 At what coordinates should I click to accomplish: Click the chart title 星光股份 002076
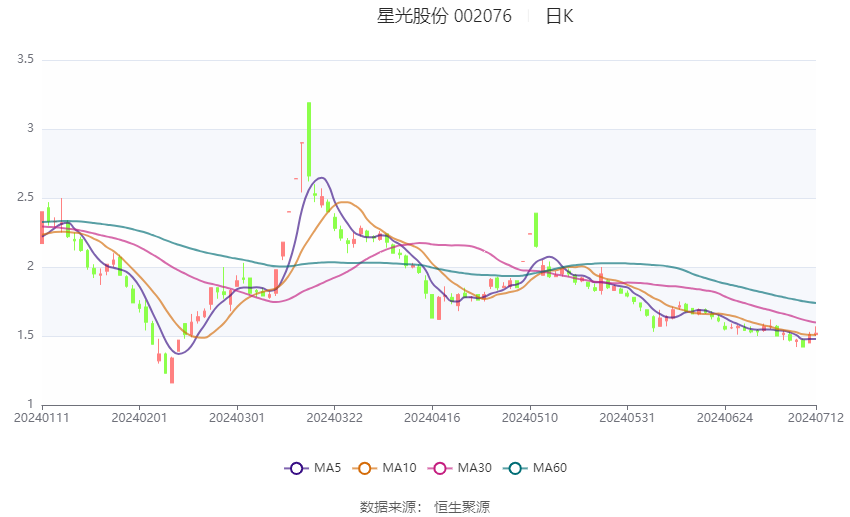click(x=444, y=16)
